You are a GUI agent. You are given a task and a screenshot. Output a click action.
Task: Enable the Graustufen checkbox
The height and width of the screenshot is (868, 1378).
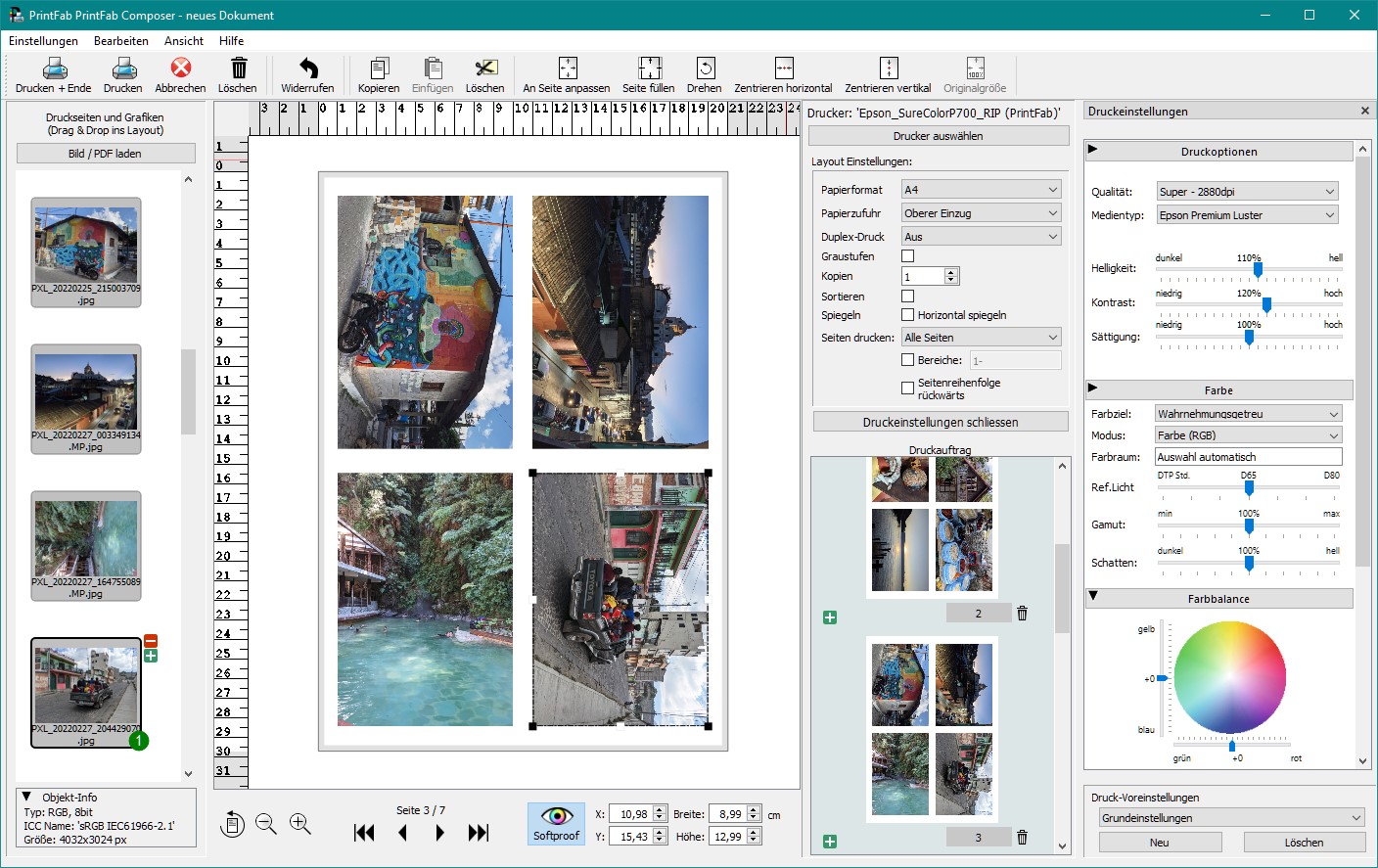pyautogui.click(x=907, y=255)
